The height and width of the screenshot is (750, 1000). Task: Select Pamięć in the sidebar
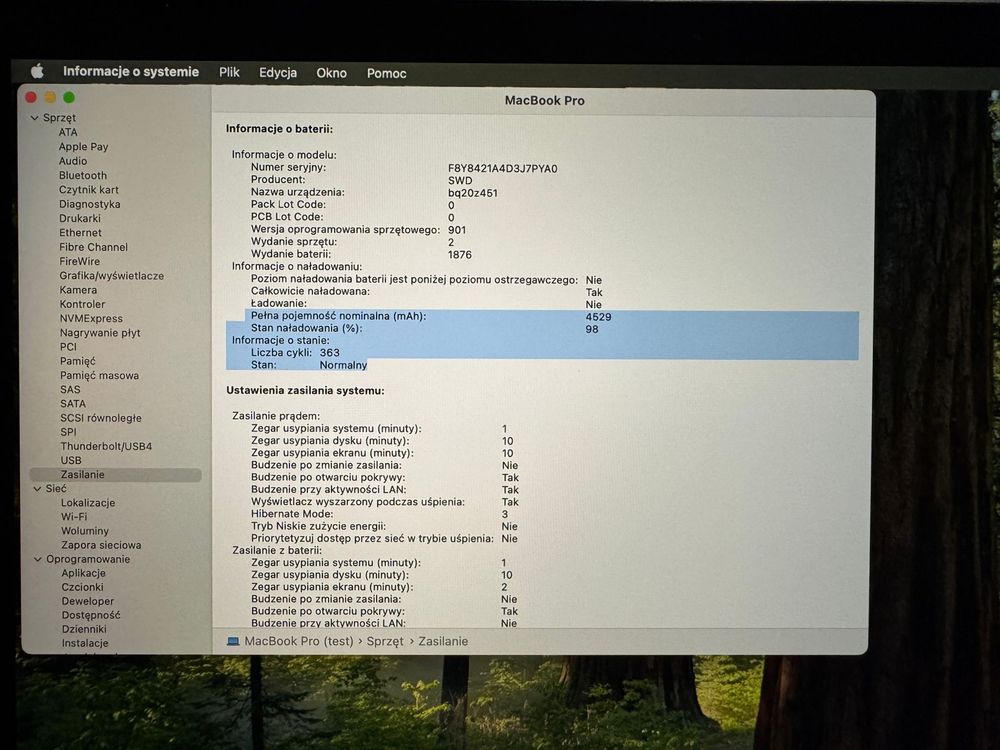pyautogui.click(x=78, y=361)
